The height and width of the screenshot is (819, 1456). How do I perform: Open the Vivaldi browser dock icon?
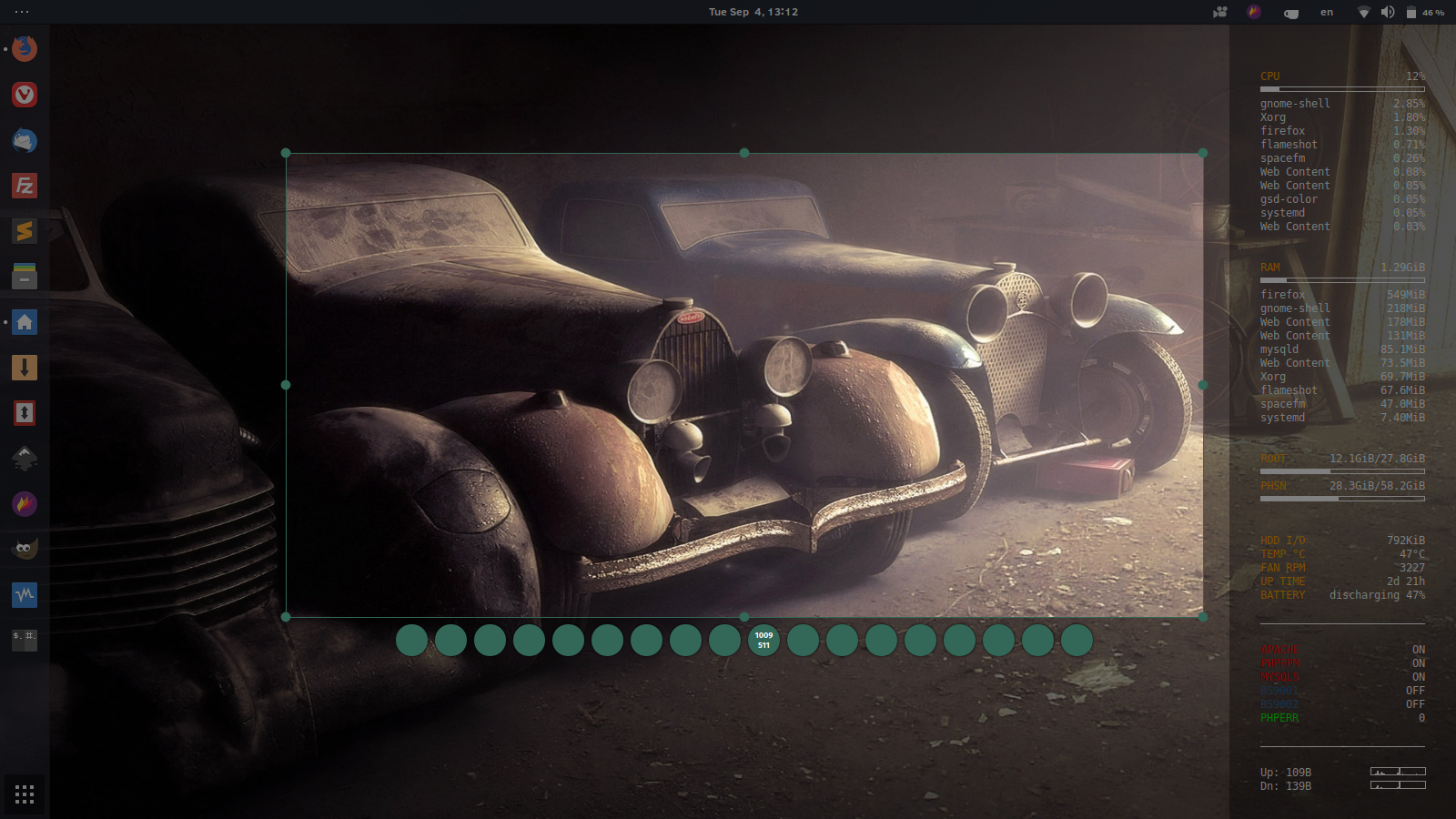coord(25,94)
